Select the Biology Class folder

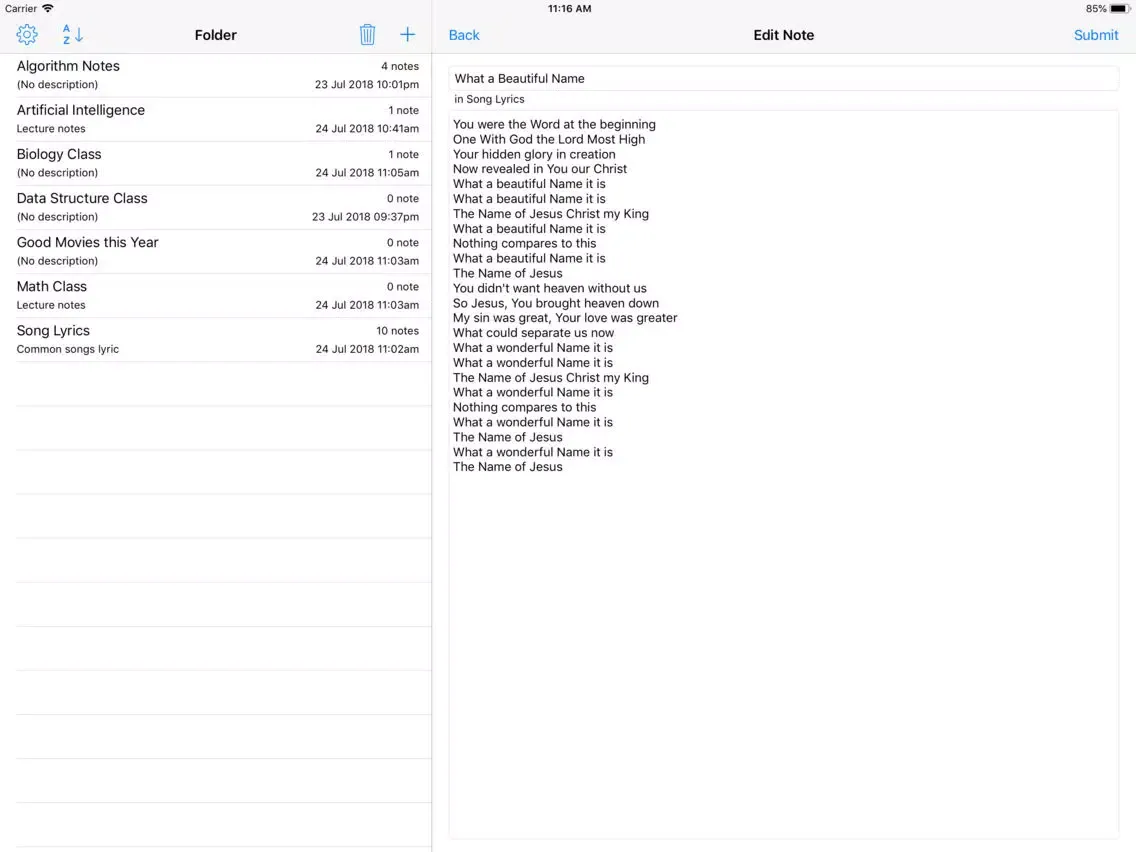point(217,163)
